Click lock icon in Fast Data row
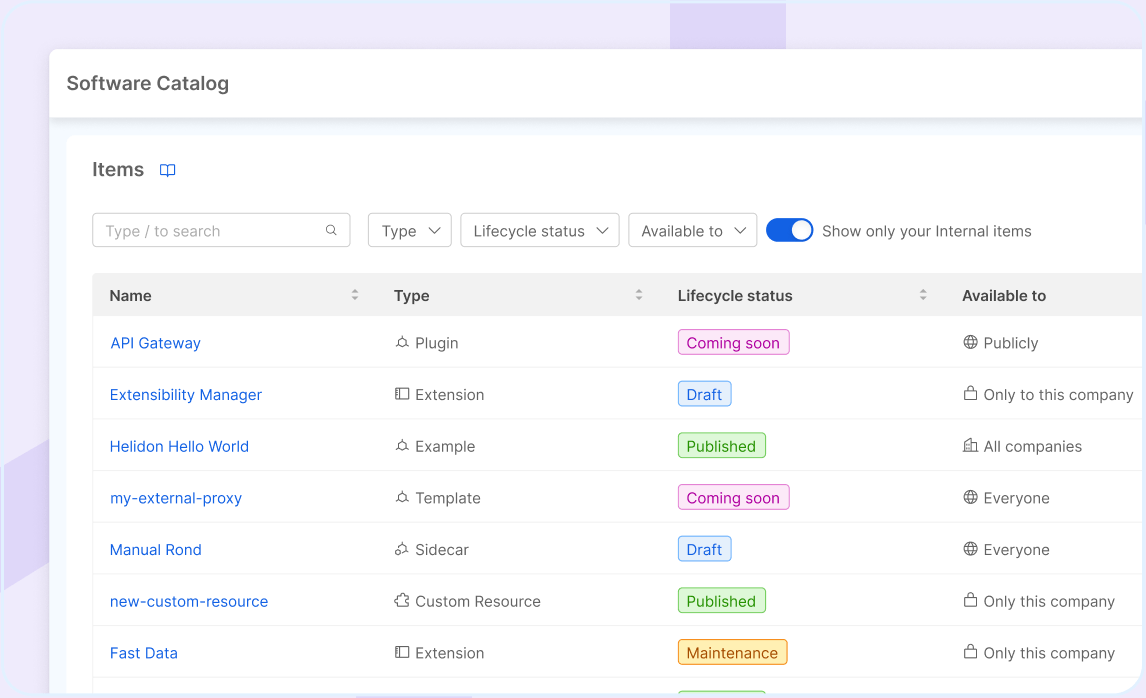Viewport: 1146px width, 698px height. click(971, 651)
